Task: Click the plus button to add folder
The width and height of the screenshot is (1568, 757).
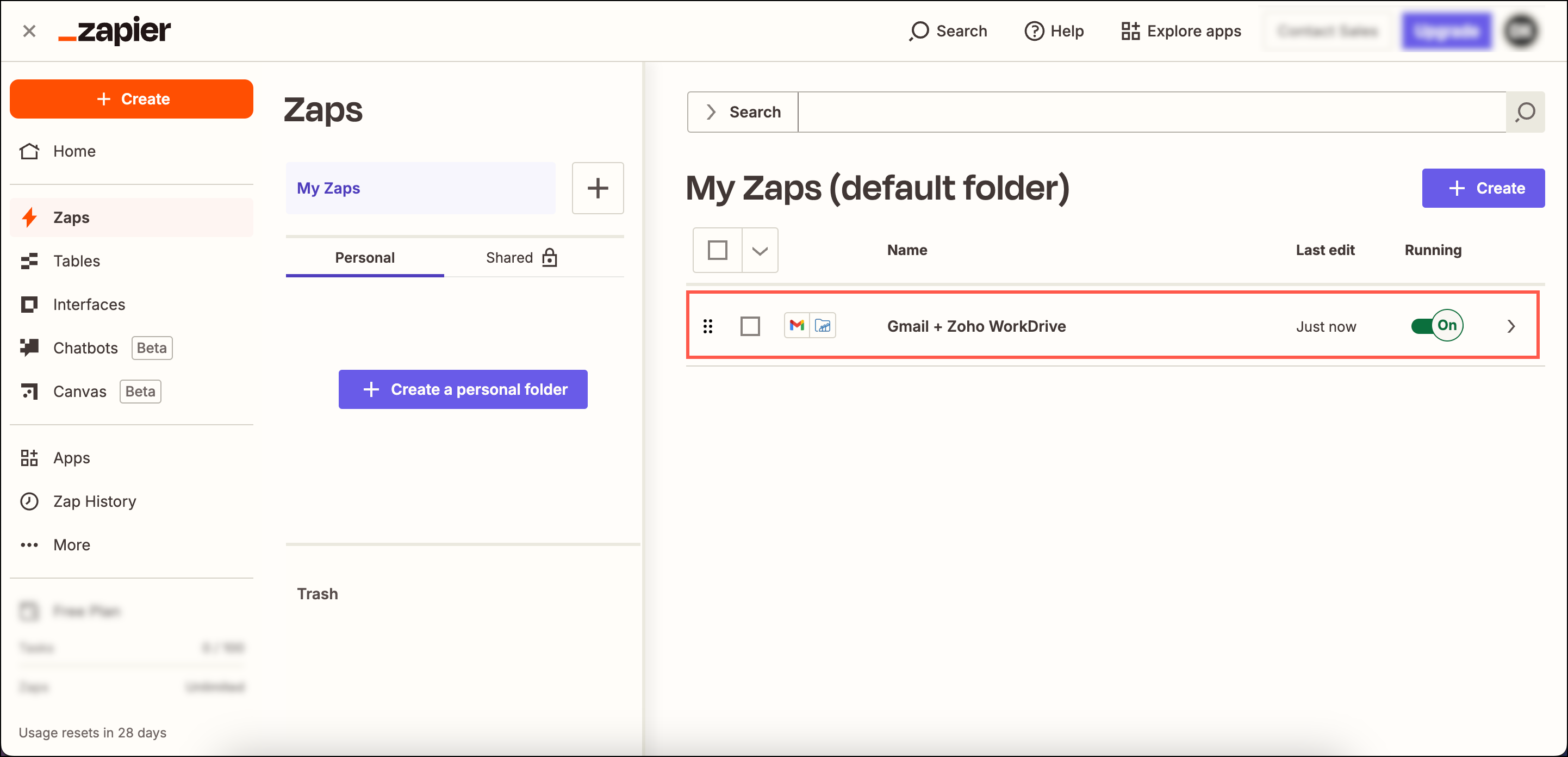Action: tap(598, 188)
